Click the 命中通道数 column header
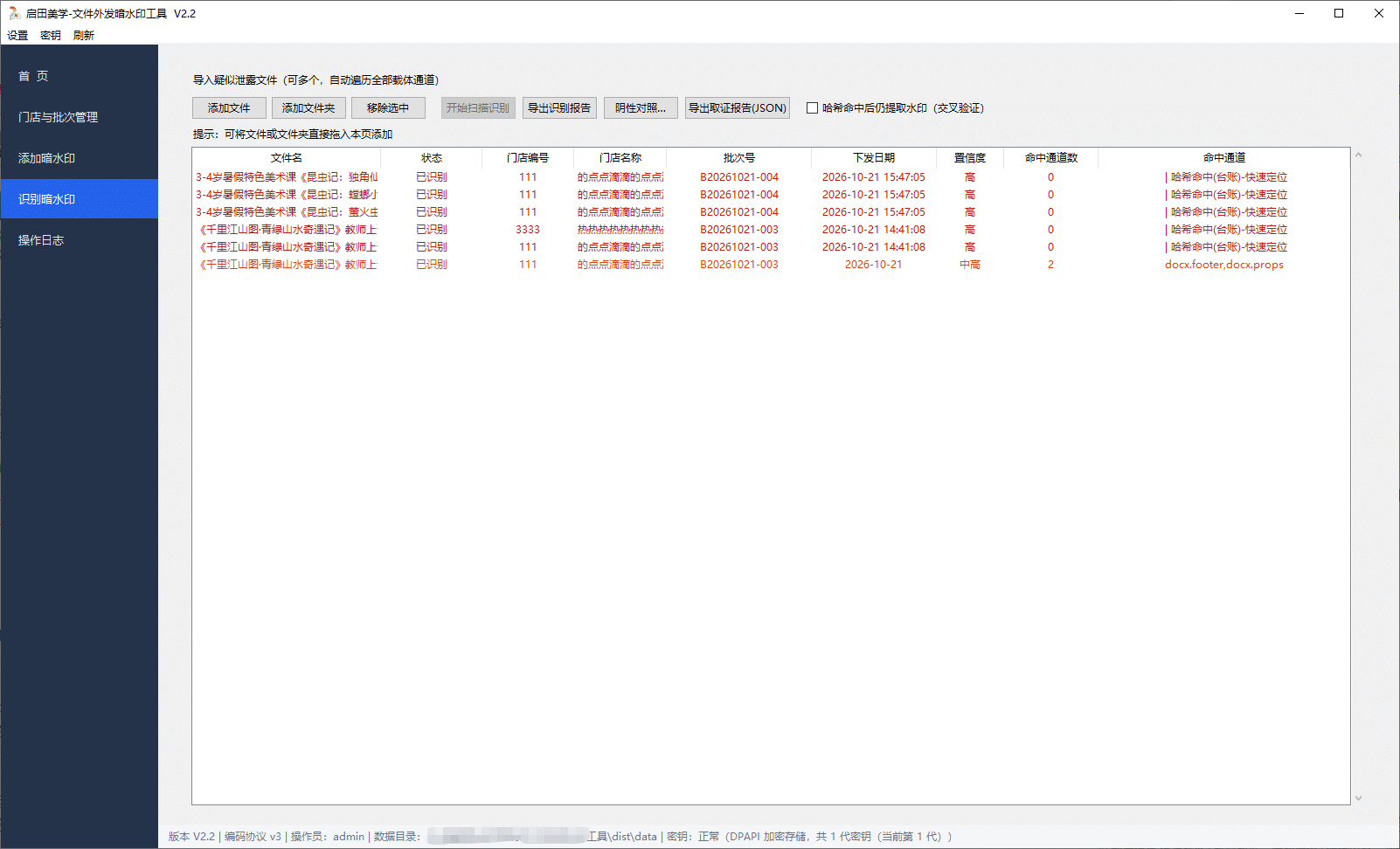This screenshot has height=849, width=1400. [1051, 158]
